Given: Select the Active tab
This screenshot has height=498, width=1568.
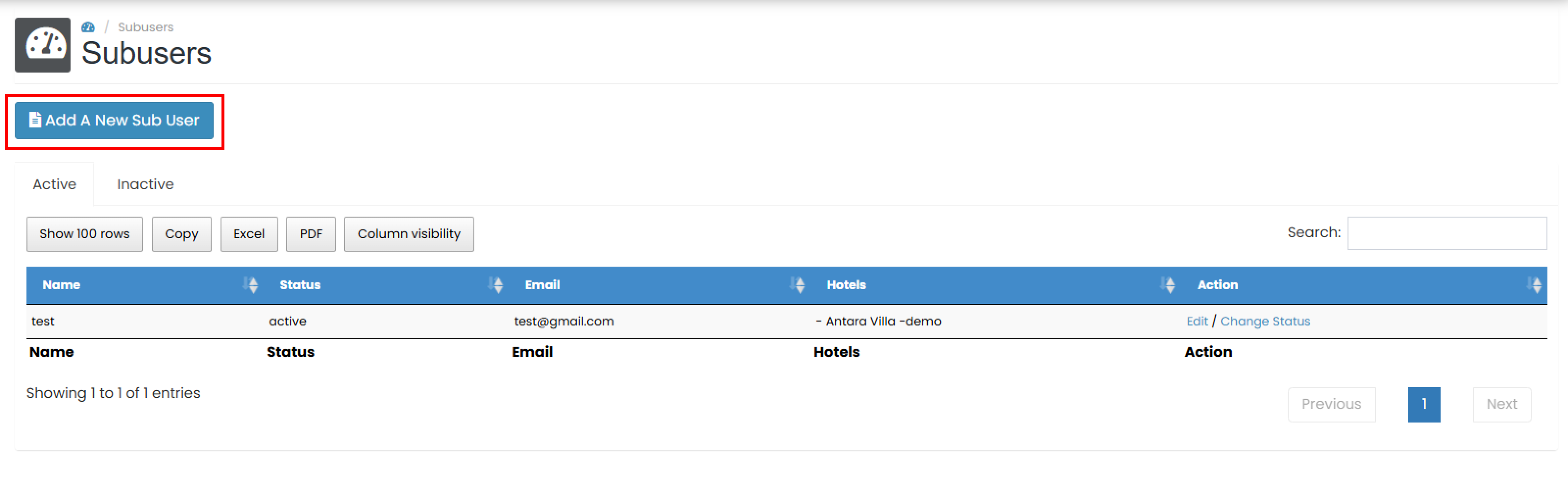Looking at the screenshot, I should pos(54,184).
